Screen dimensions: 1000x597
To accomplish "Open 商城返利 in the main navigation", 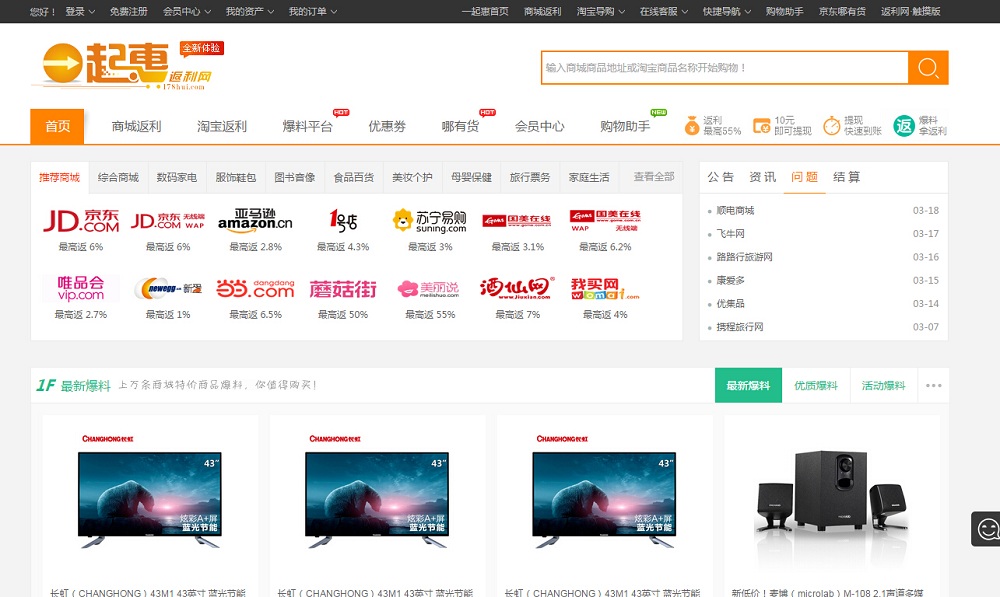I will coord(136,126).
